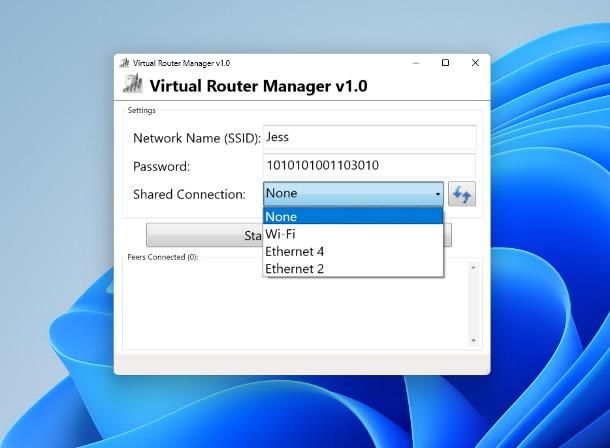Image resolution: width=610 pixels, height=448 pixels.
Task: Close the Virtual Router Manager window
Action: click(475, 63)
